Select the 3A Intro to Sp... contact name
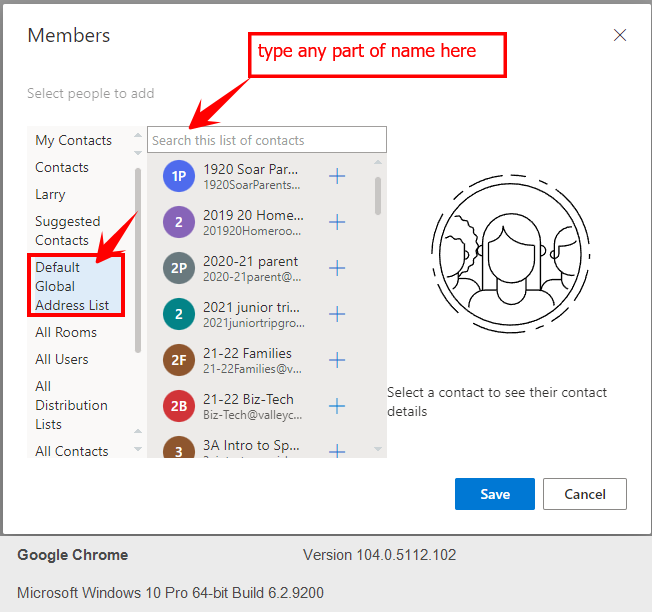Image resolution: width=652 pixels, height=612 pixels. pyautogui.click(x=251, y=446)
